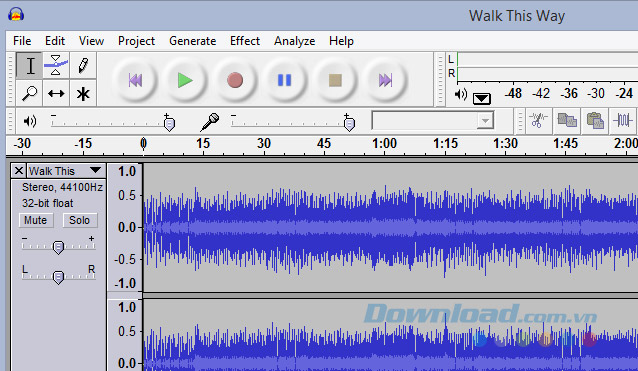The width and height of the screenshot is (638, 371).
Task: Open the input source combo box
Action: (x=433, y=121)
